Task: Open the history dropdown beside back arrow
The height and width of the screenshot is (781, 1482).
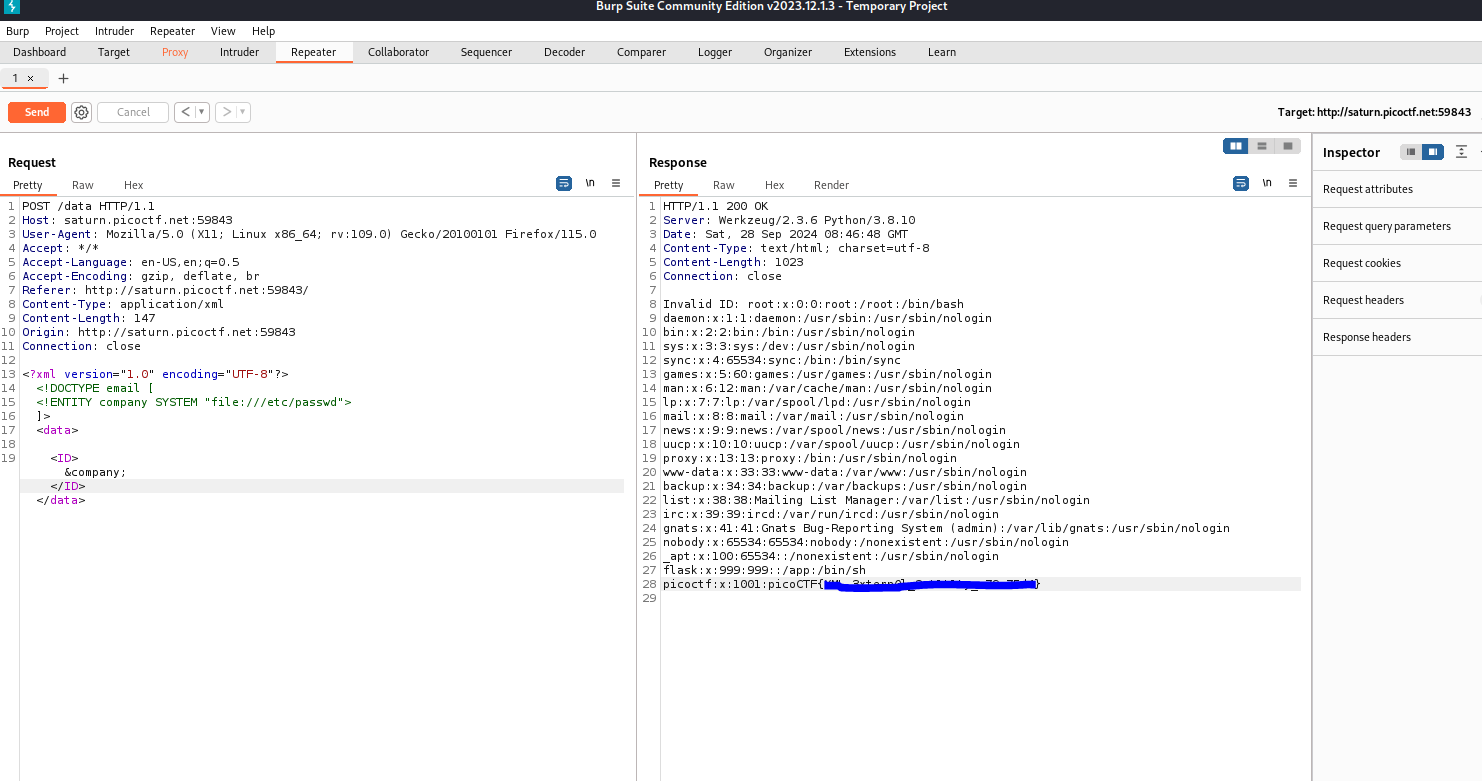Action: [201, 112]
